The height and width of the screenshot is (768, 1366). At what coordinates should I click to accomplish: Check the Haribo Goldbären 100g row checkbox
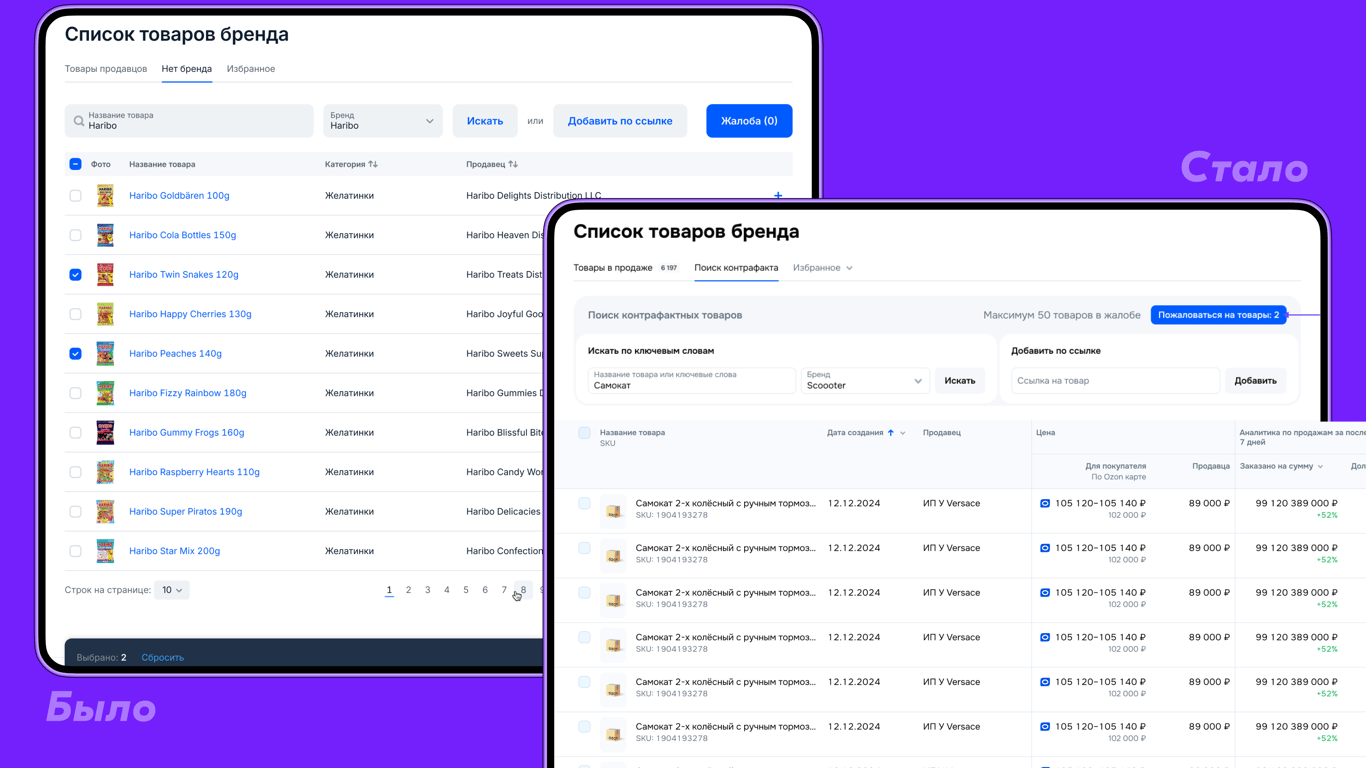tap(75, 195)
